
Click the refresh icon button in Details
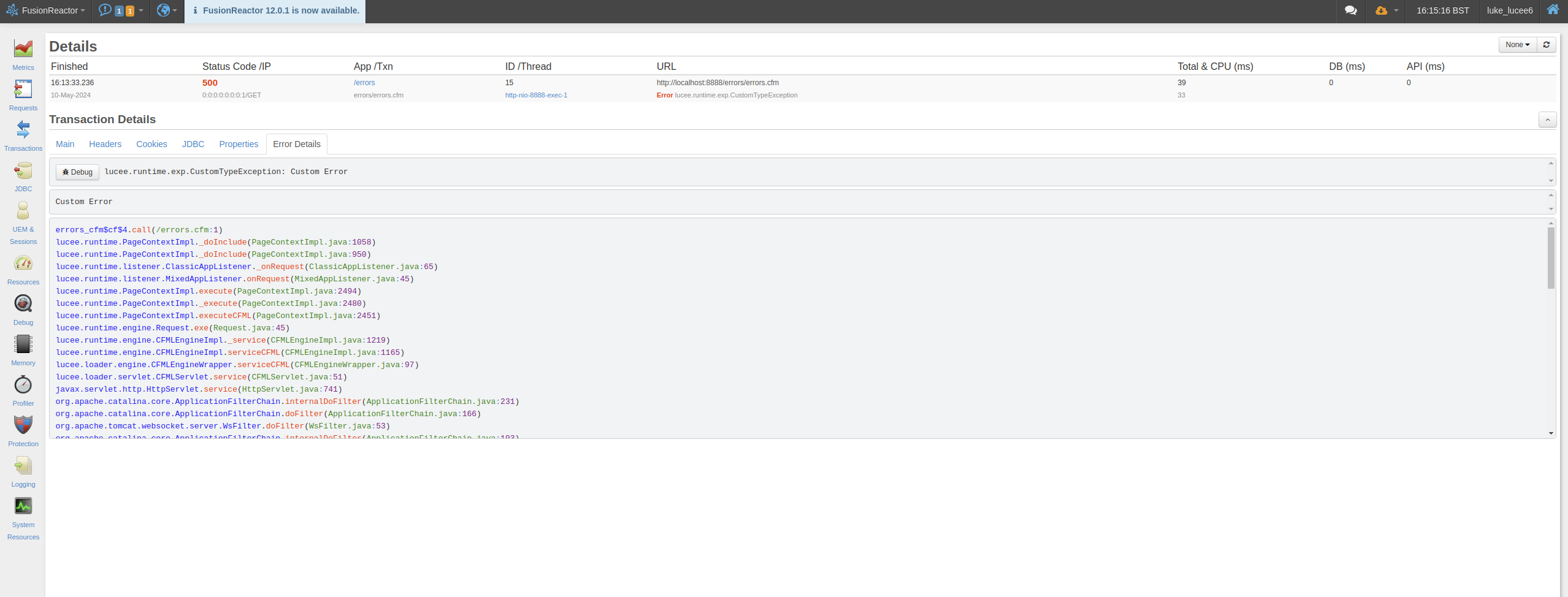[x=1547, y=45]
